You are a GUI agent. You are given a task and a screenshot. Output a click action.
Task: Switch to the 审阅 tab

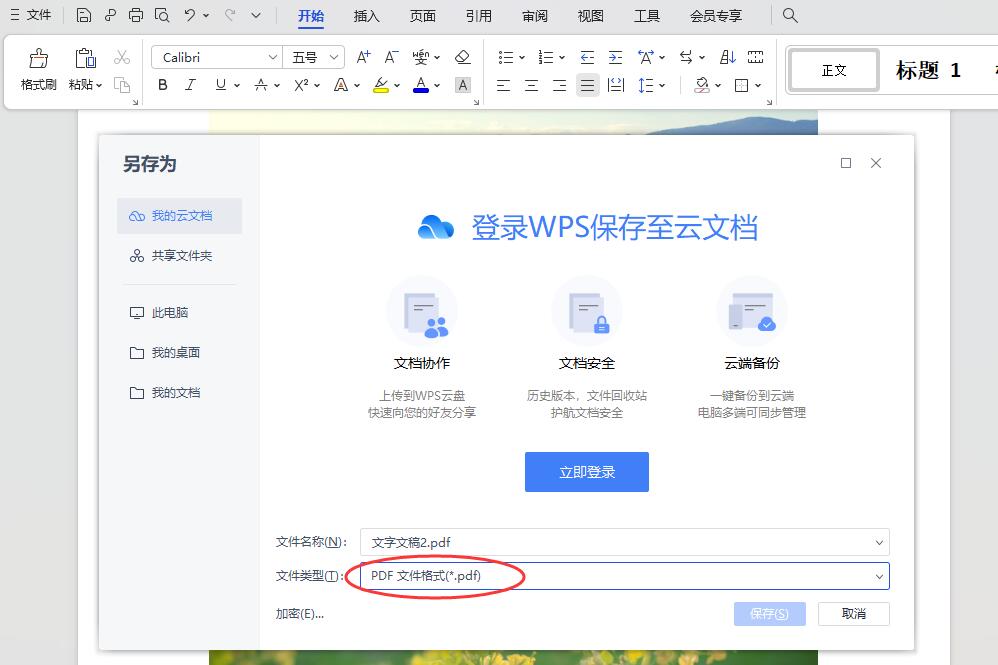point(535,16)
